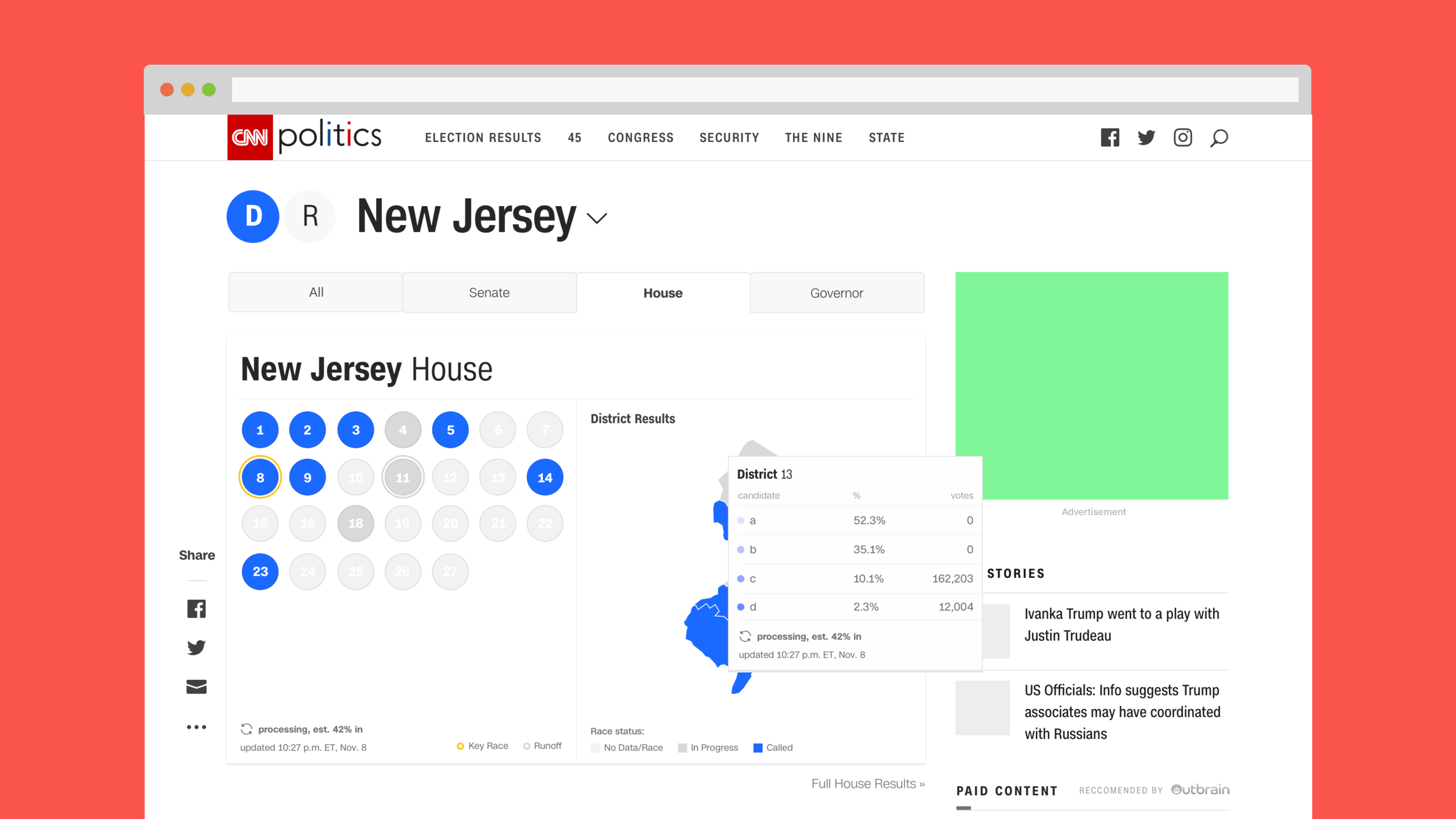Viewport: 1456px width, 819px height.
Task: Switch to the Governor tab
Action: pos(836,292)
